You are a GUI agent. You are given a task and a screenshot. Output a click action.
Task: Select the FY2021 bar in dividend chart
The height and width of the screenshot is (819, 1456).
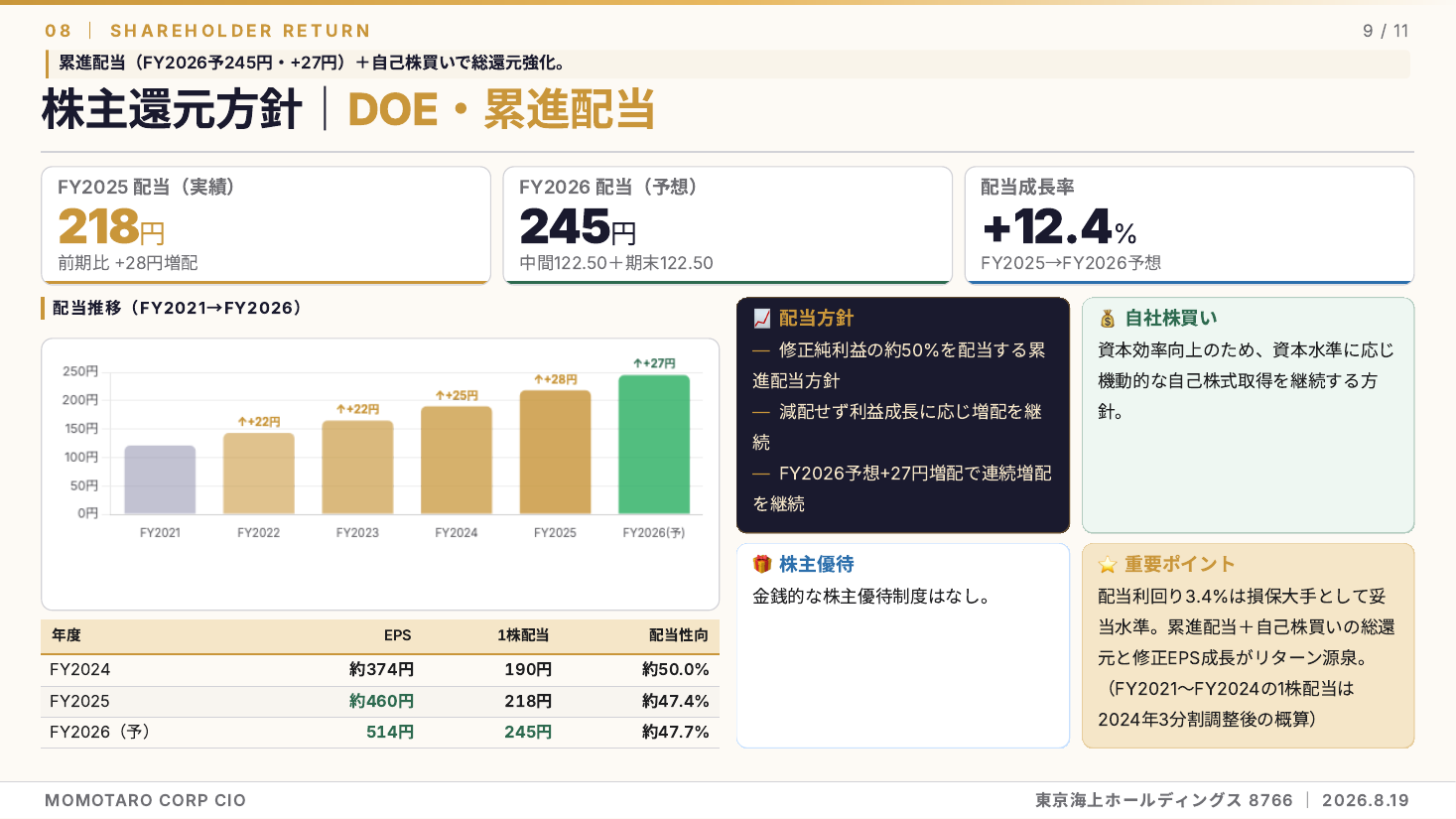point(160,479)
